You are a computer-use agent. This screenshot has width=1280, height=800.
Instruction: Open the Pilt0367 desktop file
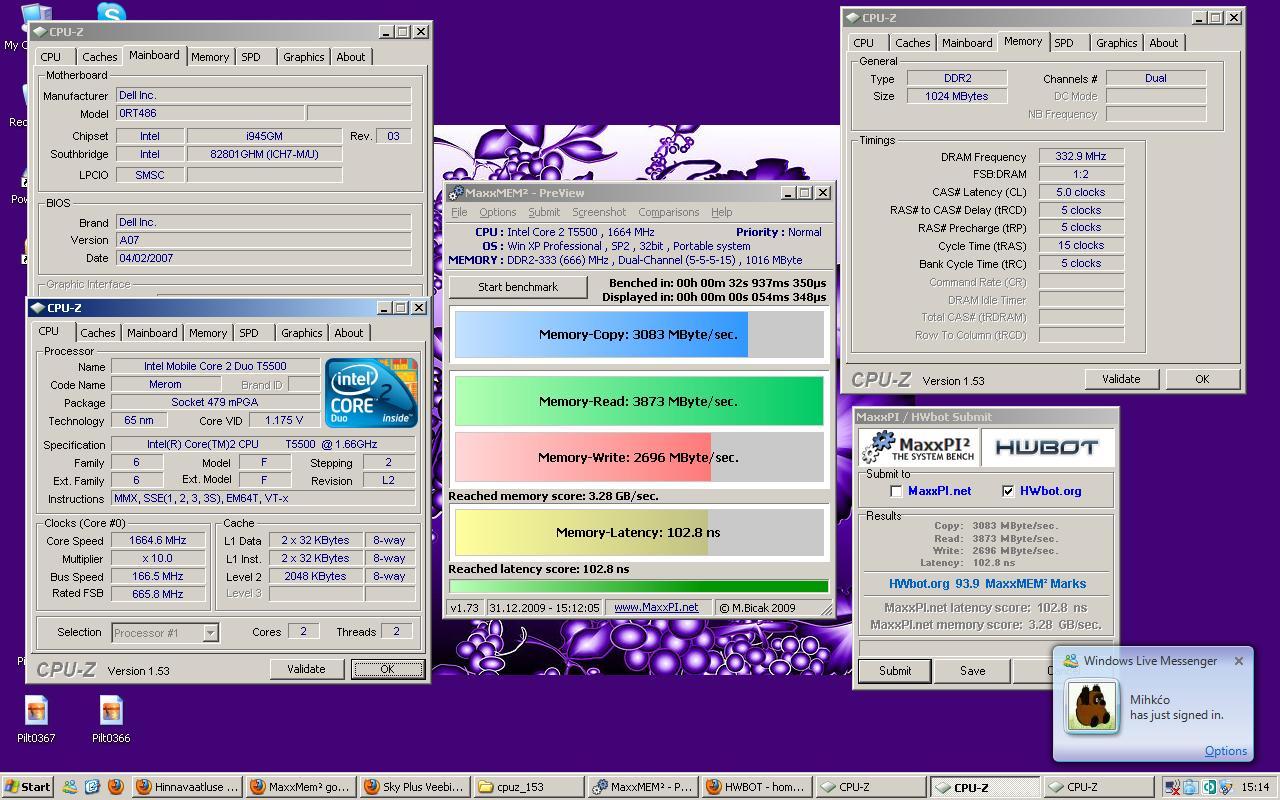36,720
